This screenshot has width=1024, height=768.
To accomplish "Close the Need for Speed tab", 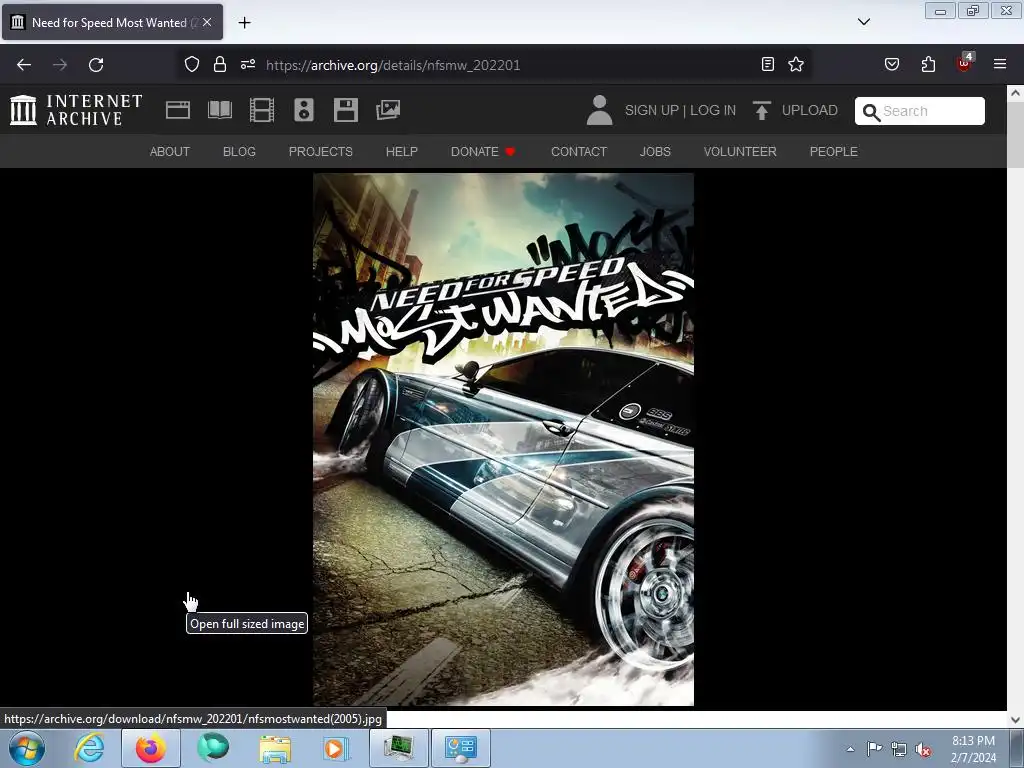I will pos(207,22).
